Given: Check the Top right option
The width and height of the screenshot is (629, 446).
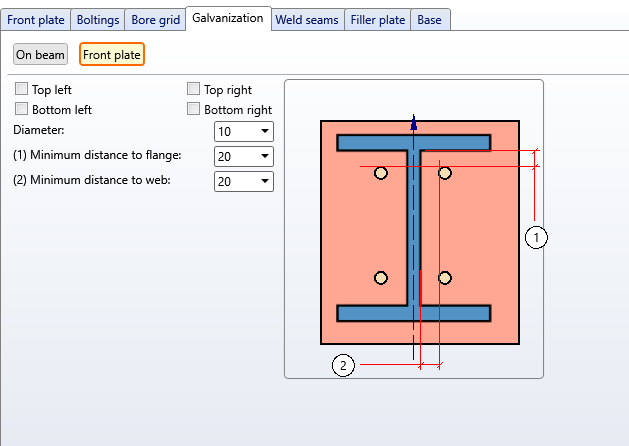Looking at the screenshot, I should [x=194, y=90].
